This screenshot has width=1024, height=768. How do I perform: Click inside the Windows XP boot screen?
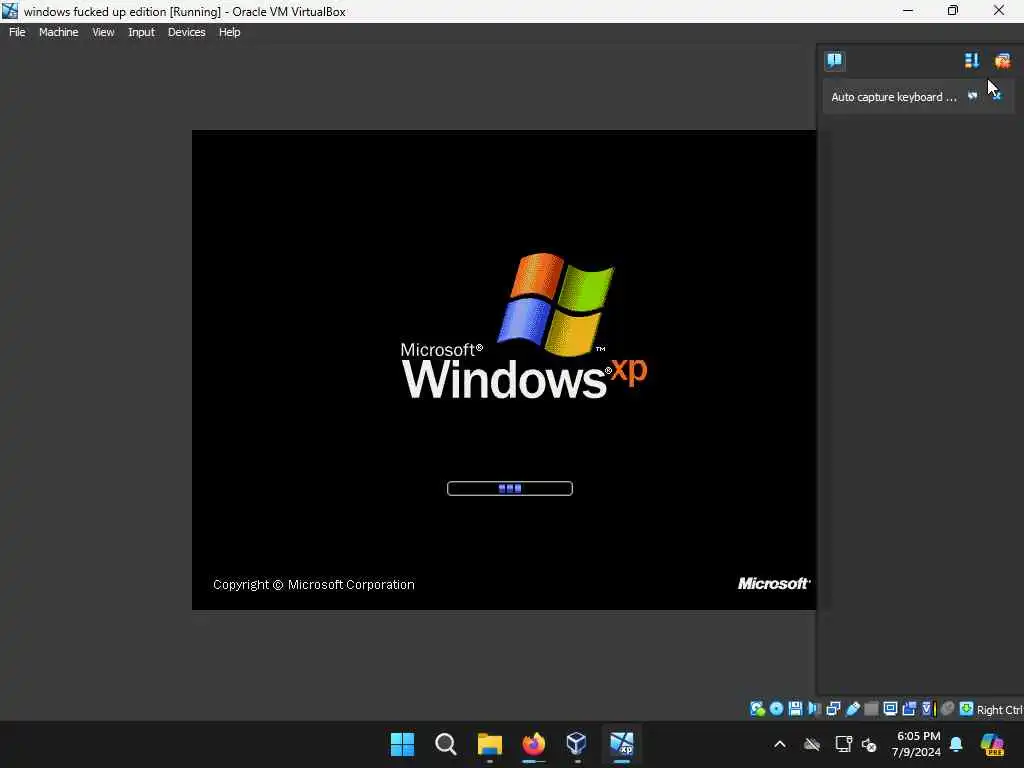tap(504, 370)
